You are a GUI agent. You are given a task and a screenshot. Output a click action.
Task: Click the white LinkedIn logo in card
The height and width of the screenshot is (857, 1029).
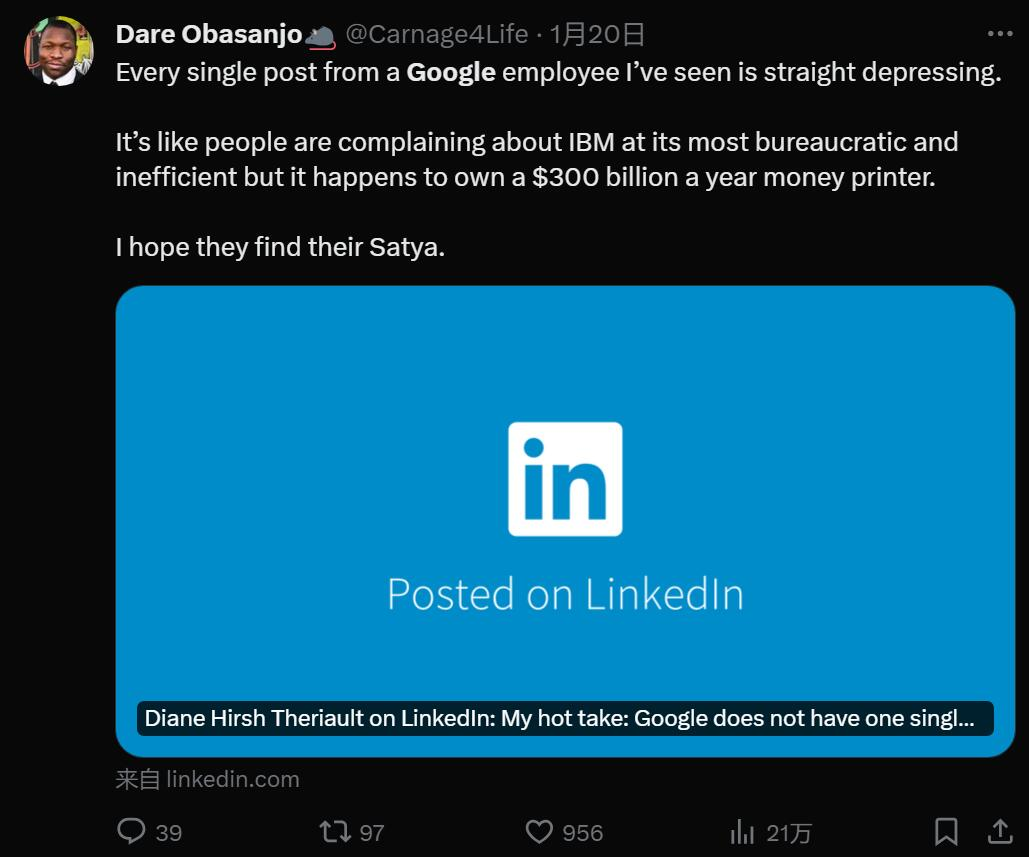coord(565,479)
